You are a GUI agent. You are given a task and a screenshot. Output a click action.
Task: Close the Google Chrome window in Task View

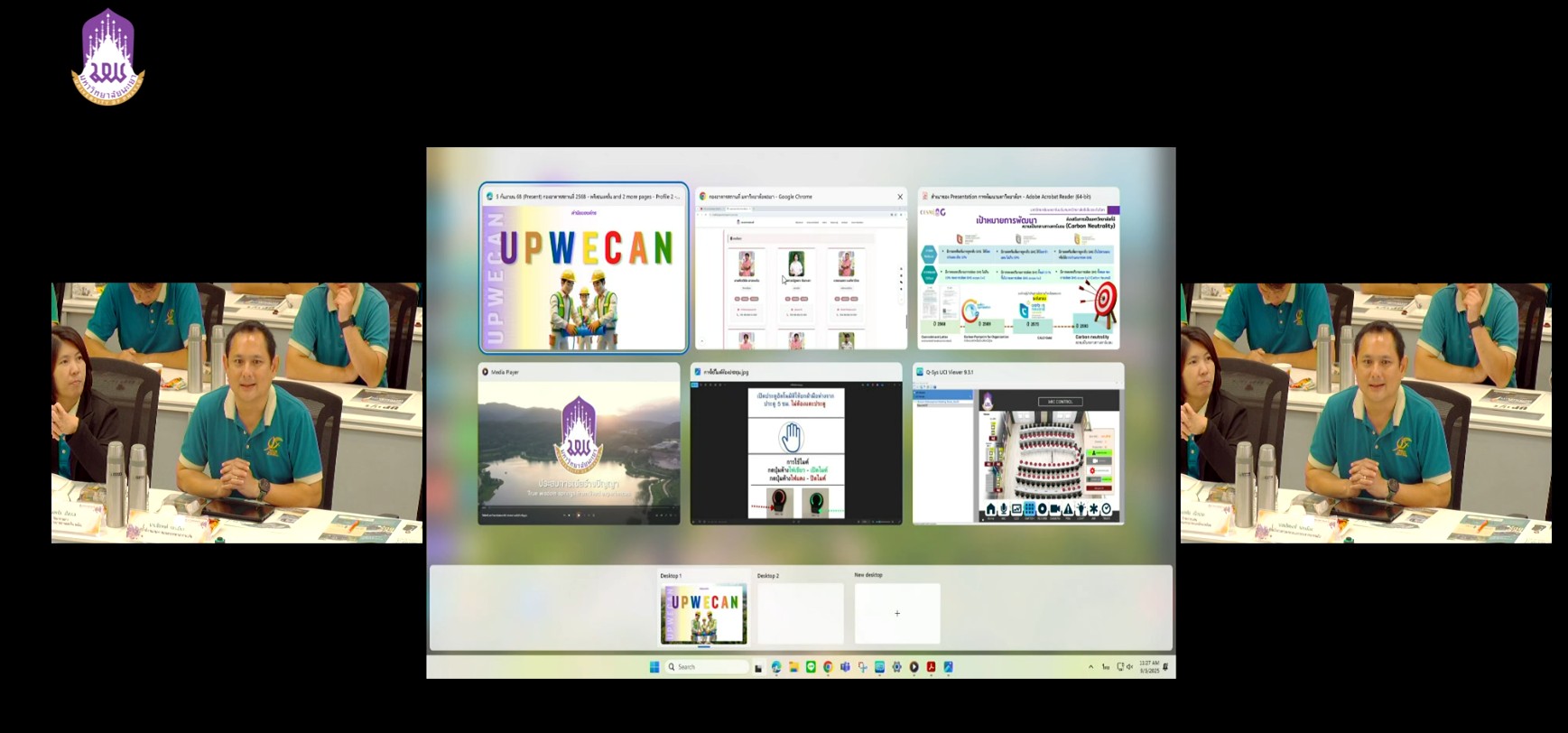[x=899, y=196]
